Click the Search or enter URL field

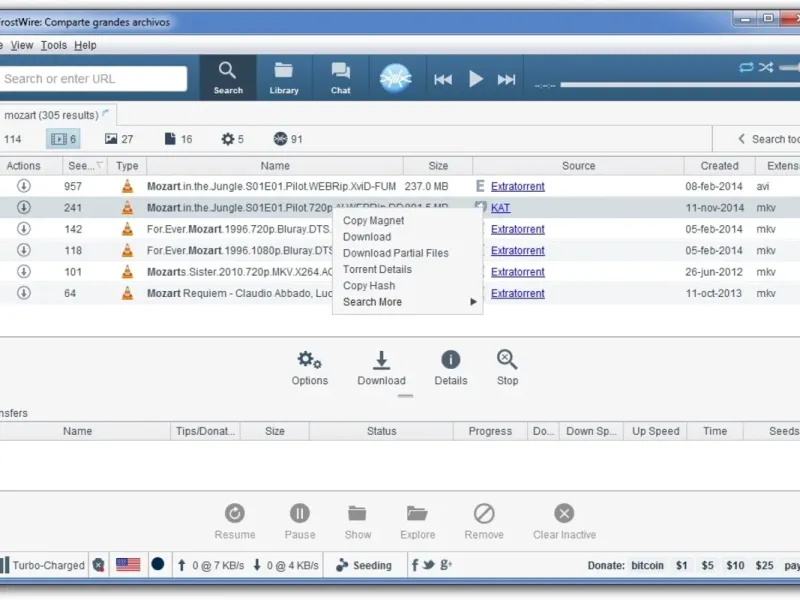93,79
